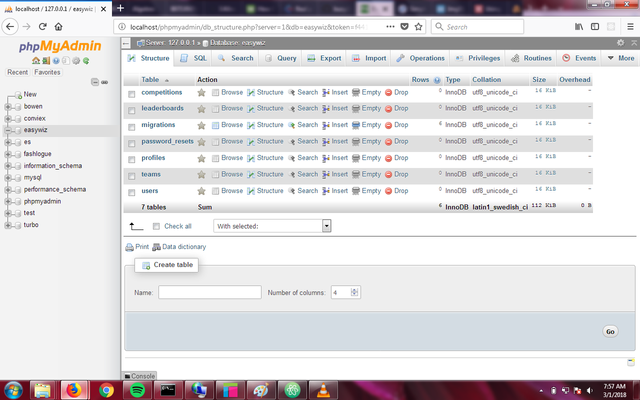This screenshot has height=400, width=640.
Task: Tick the migrations table checkbox
Action: pyautogui.click(x=131, y=127)
